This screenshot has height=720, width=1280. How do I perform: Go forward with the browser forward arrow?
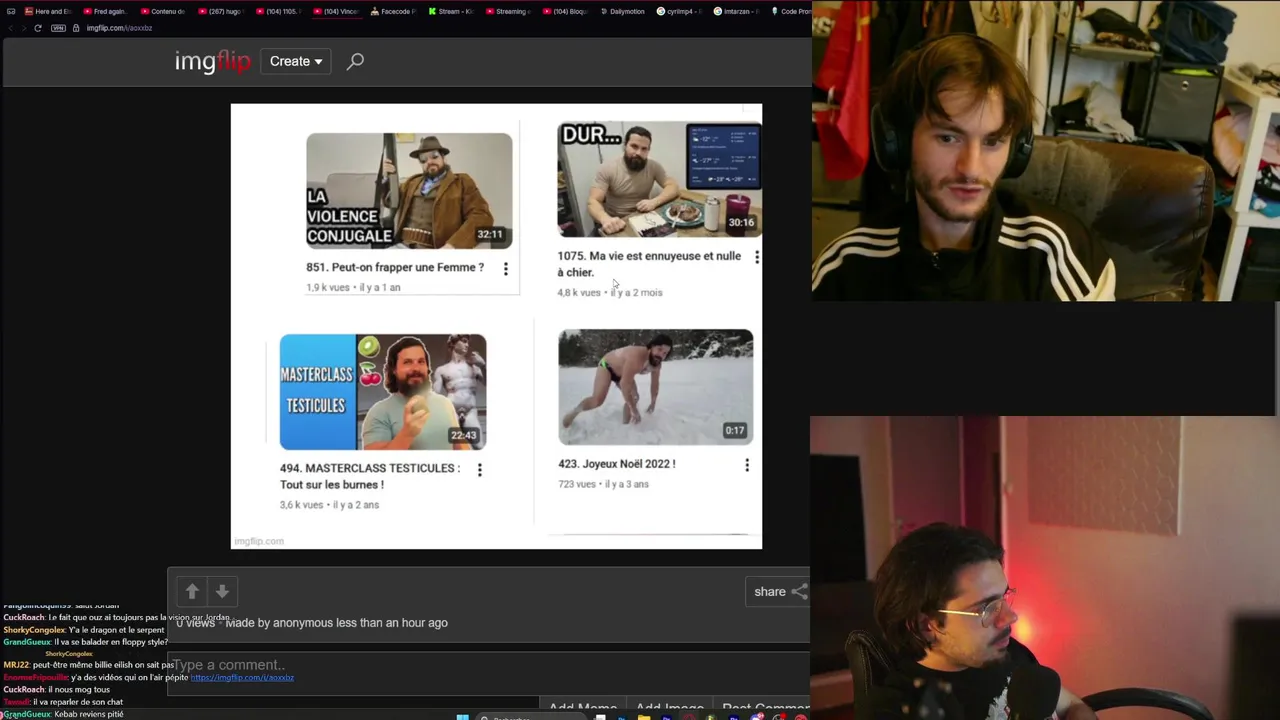23,28
